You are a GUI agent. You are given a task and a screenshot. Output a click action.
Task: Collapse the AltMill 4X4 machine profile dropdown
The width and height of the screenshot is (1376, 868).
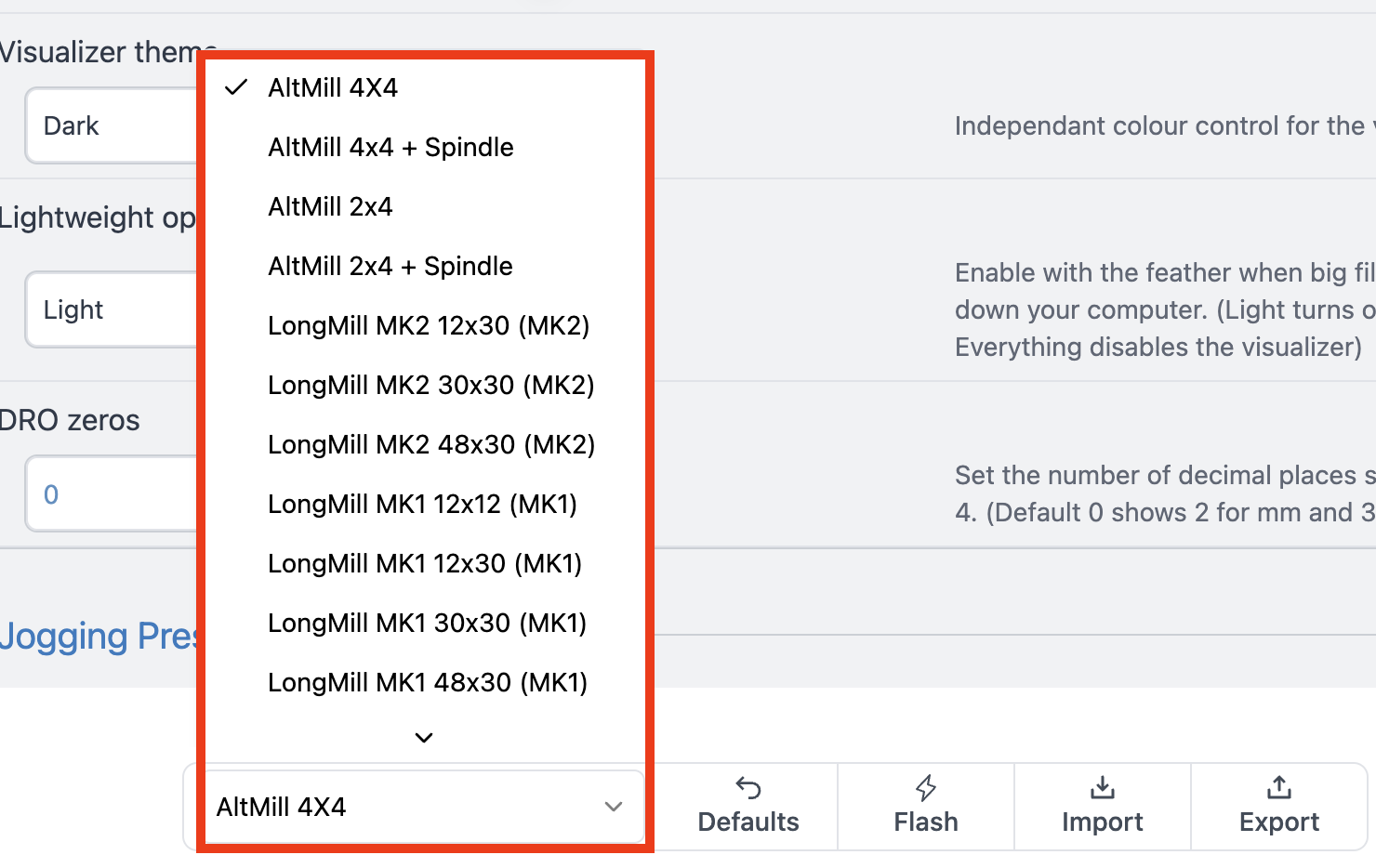[x=423, y=807]
